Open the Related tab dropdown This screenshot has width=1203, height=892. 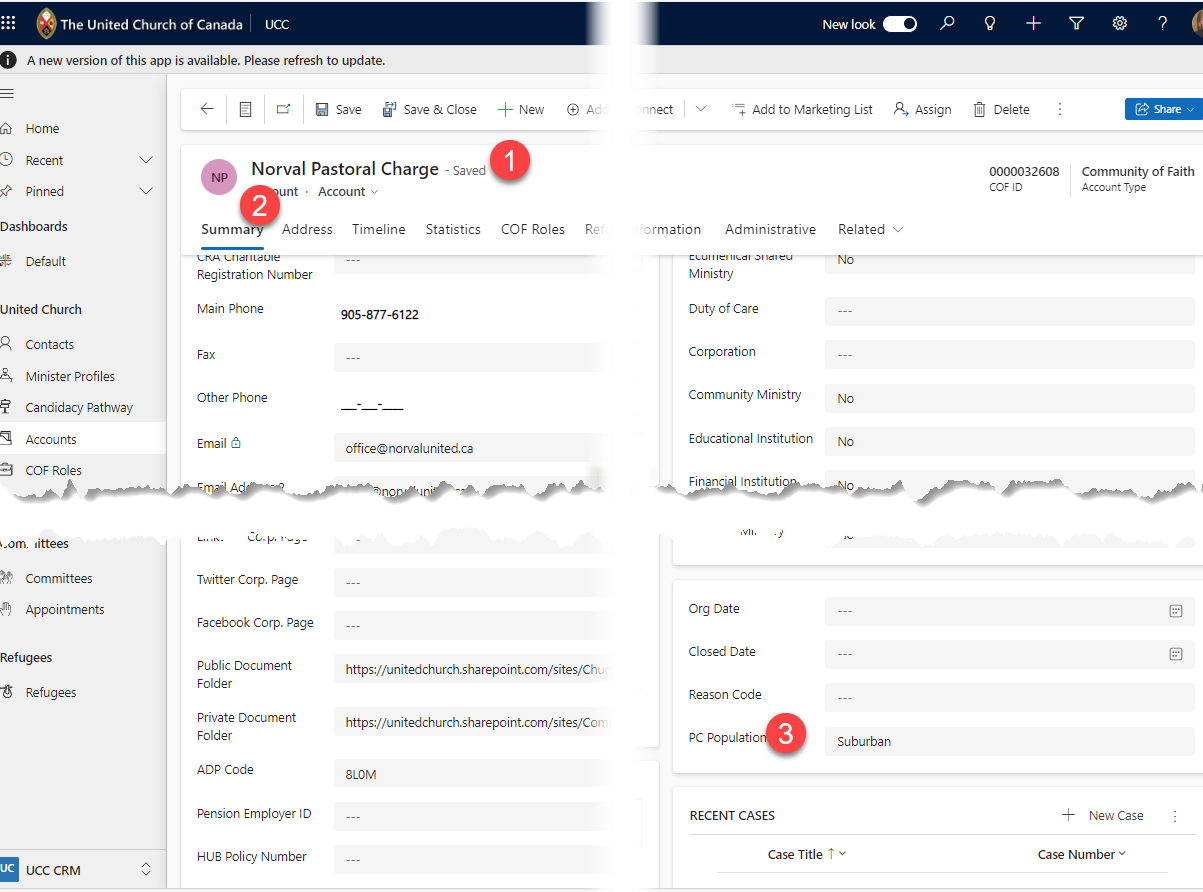870,229
